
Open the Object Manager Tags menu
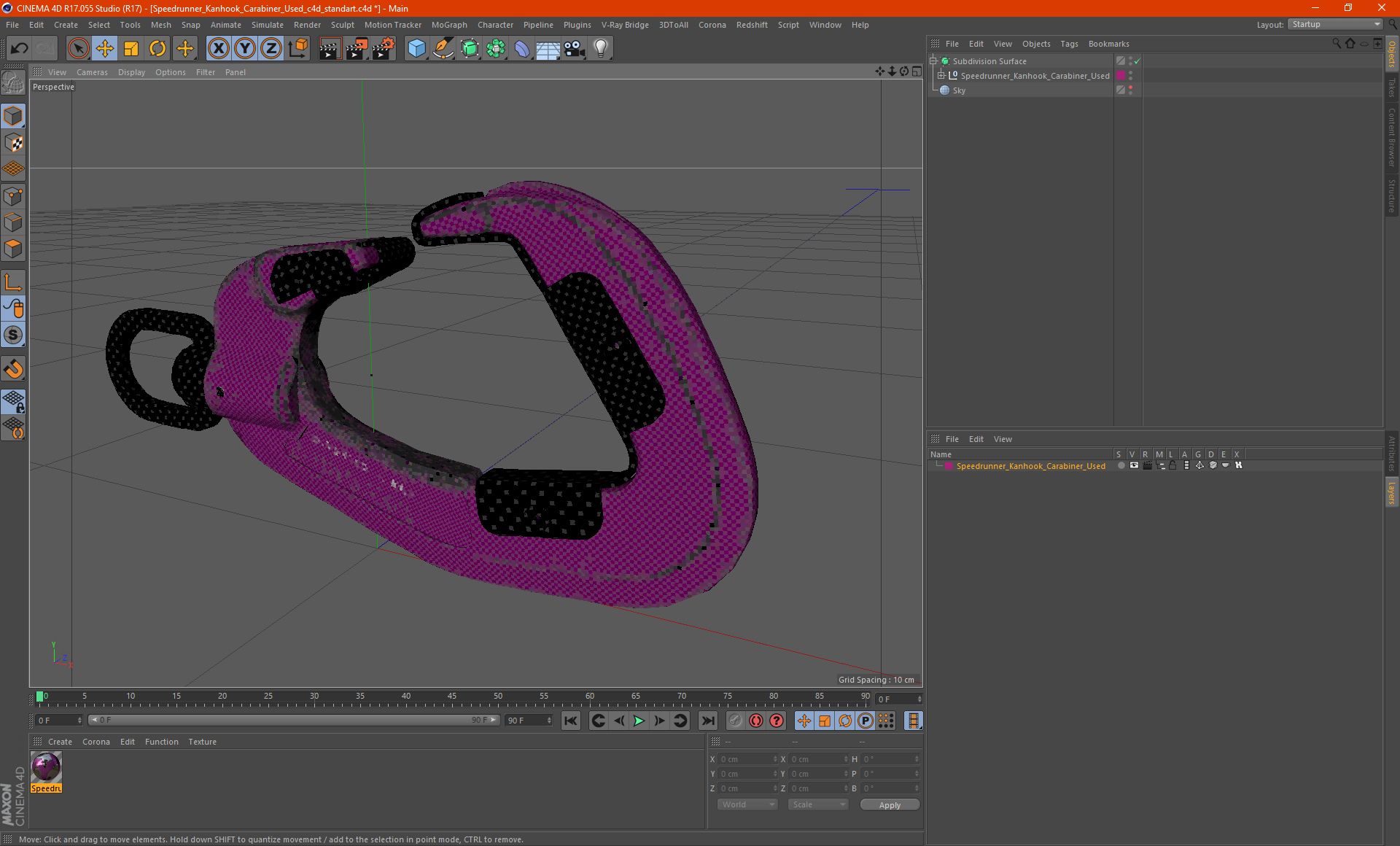tap(1069, 44)
